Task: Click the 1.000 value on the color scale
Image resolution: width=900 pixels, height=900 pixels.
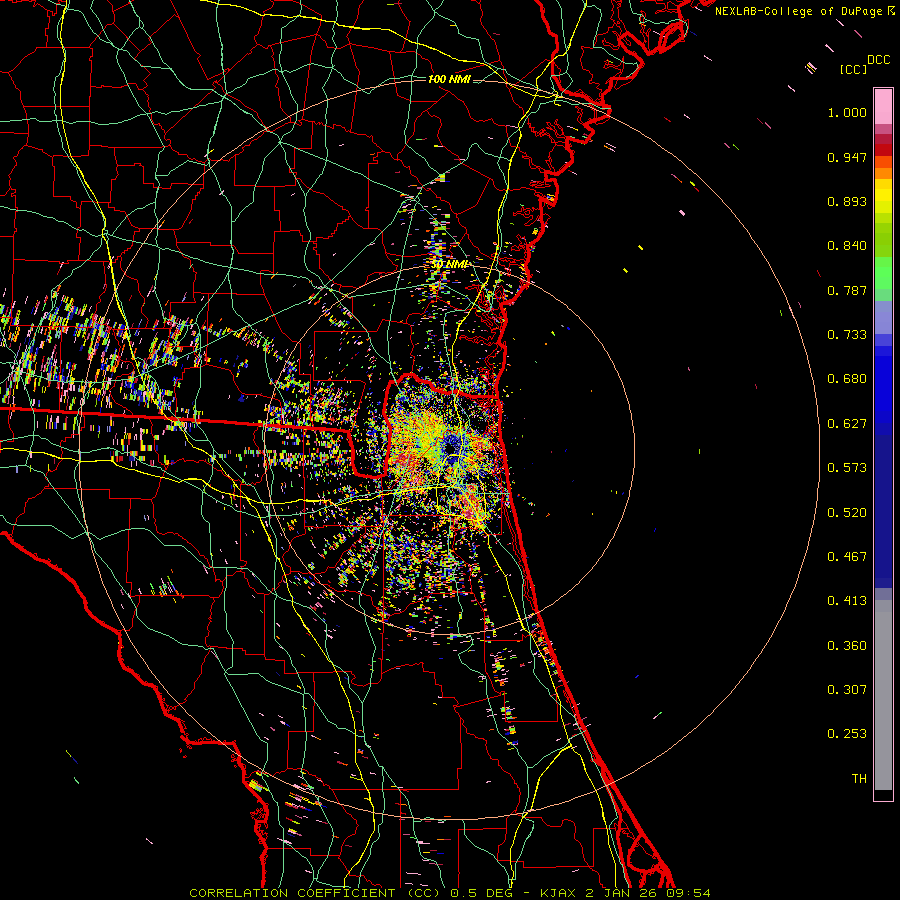Action: 847,112
